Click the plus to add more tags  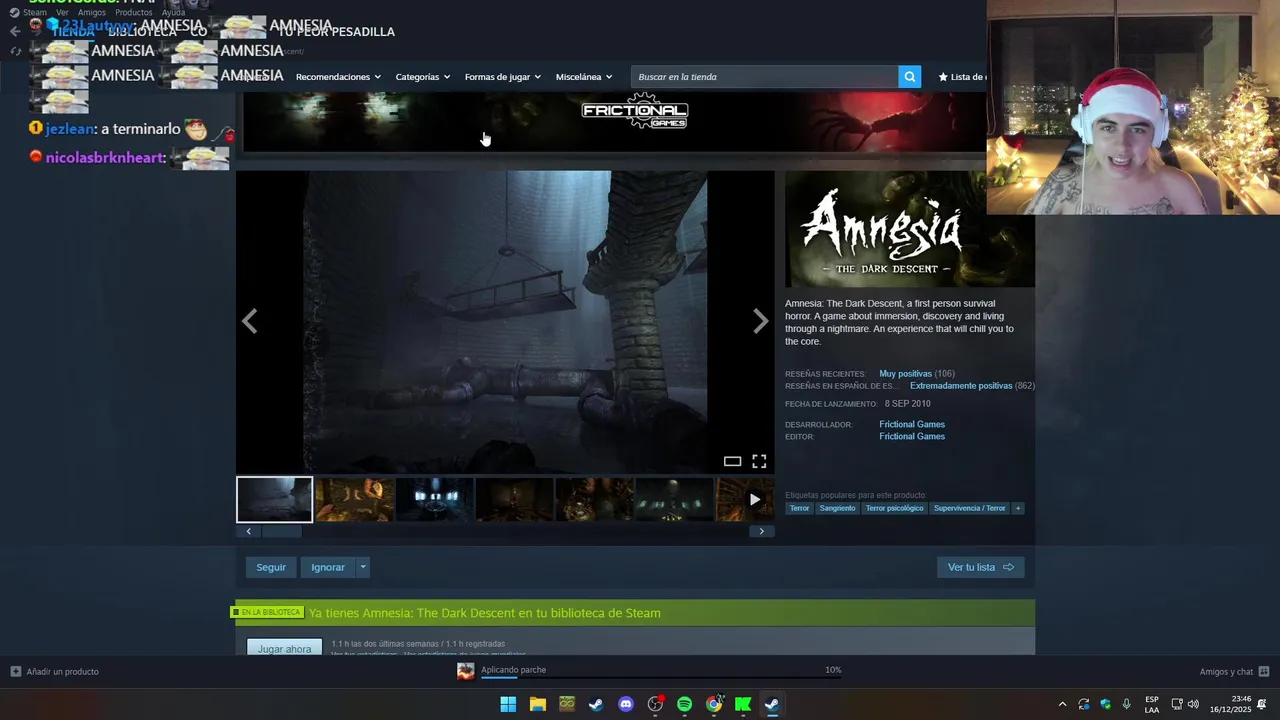1018,508
